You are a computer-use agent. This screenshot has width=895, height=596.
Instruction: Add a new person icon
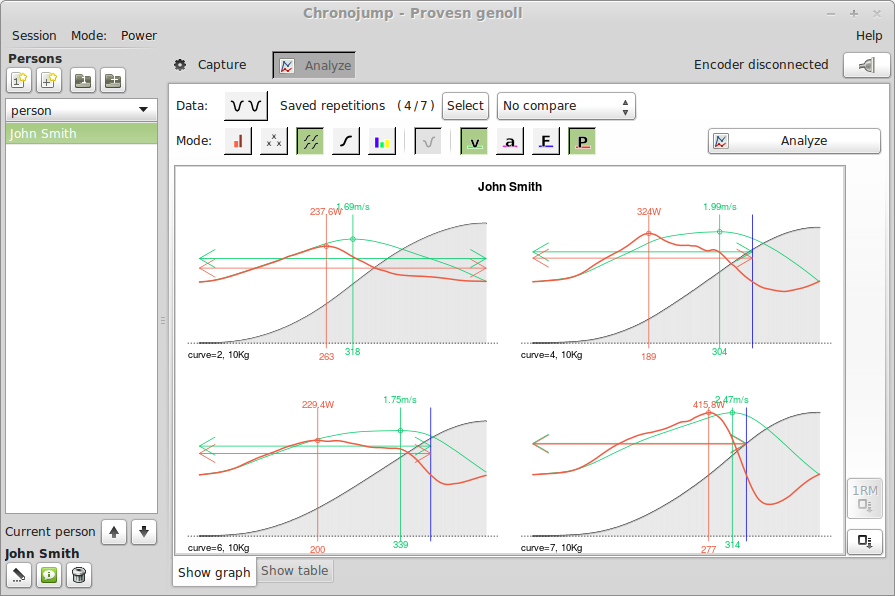[19, 80]
